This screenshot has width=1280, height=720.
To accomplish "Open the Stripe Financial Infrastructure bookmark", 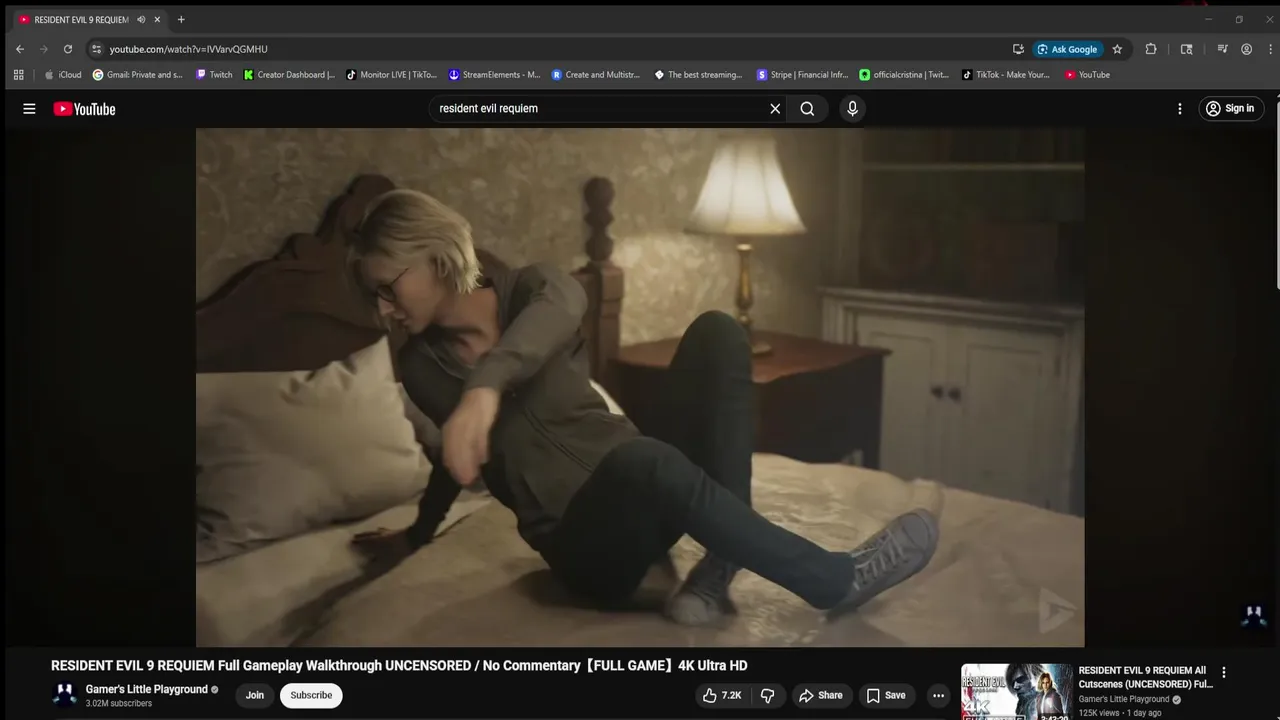I will (803, 75).
